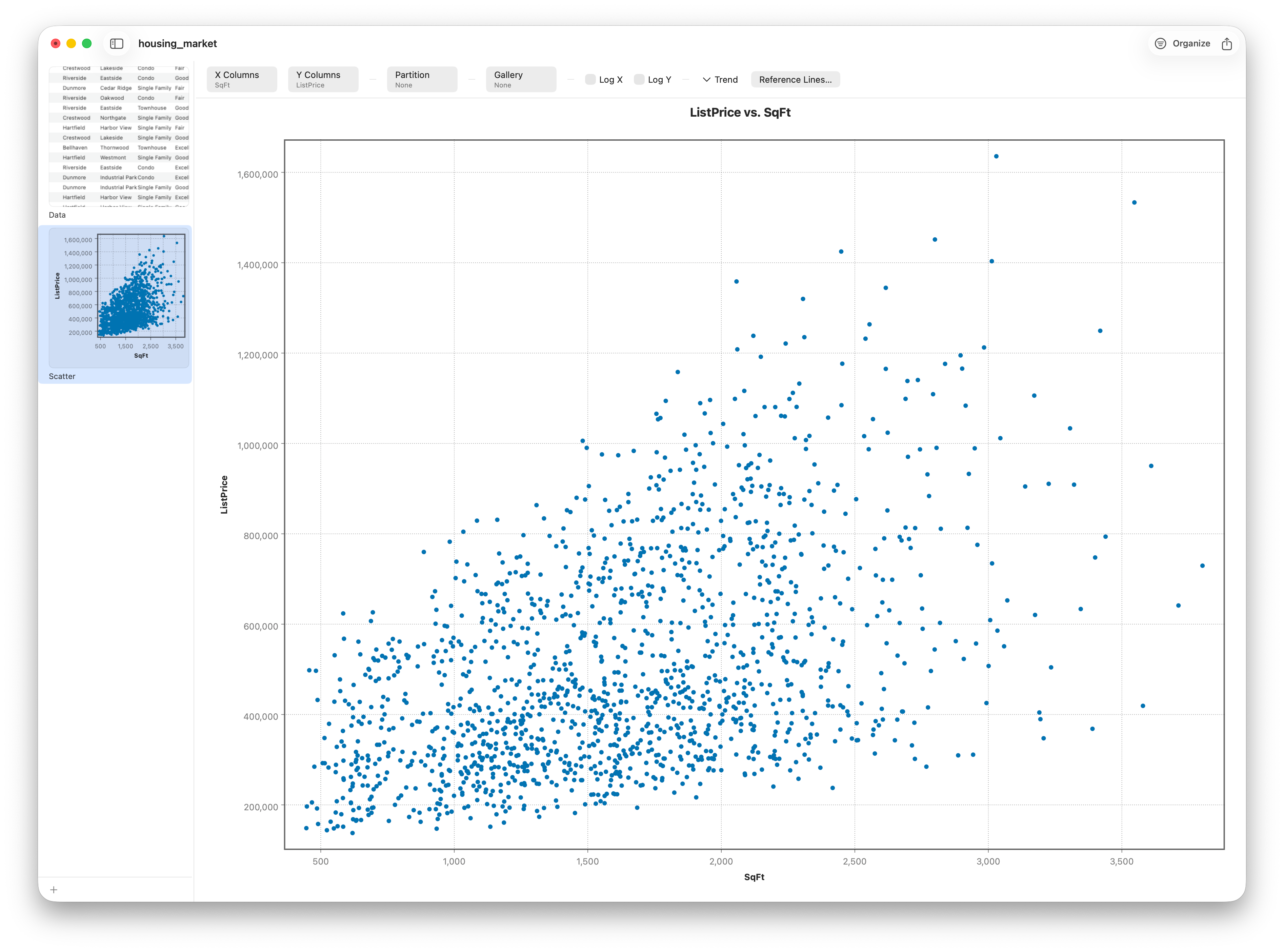Click the share icon in title bar
The width and height of the screenshot is (1284, 952).
(1226, 44)
